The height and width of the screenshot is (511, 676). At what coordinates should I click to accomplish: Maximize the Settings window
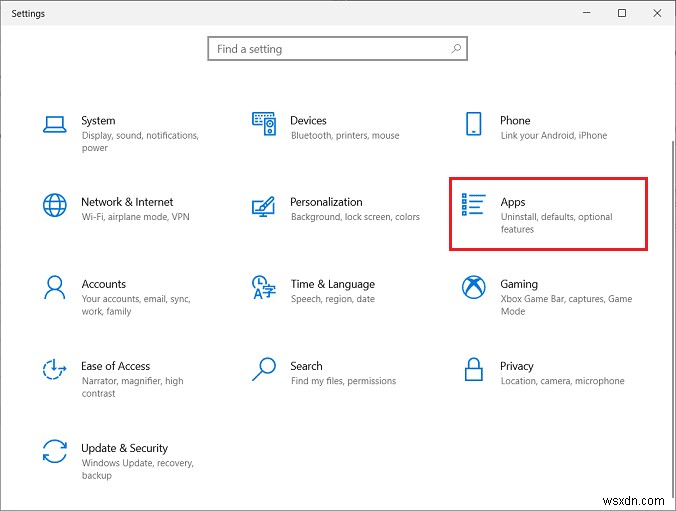pyautogui.click(x=622, y=13)
